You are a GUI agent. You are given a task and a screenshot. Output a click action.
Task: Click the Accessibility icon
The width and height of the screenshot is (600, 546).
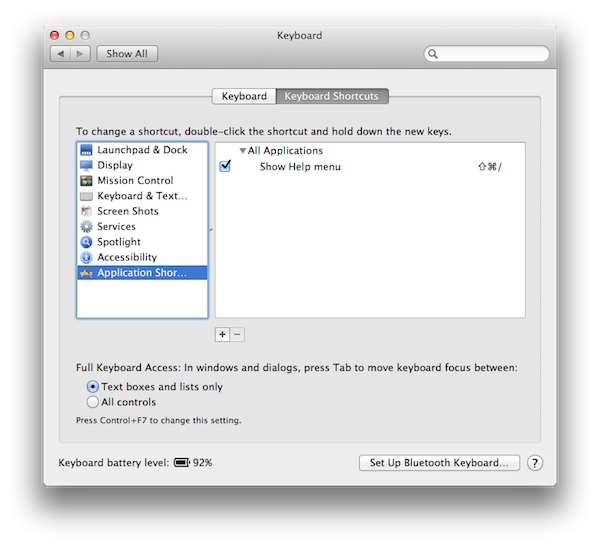point(86,257)
